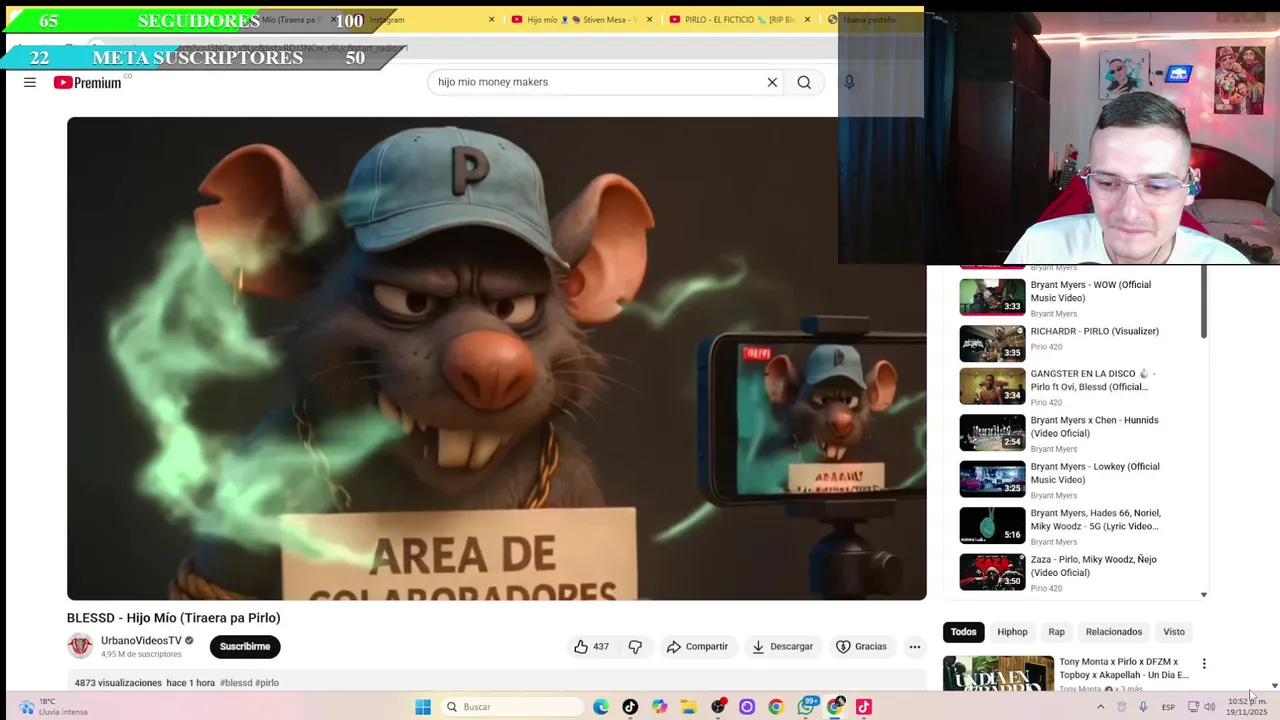This screenshot has height=720, width=1280.
Task: Open weather widget showing 18°C
Action: pos(53,707)
